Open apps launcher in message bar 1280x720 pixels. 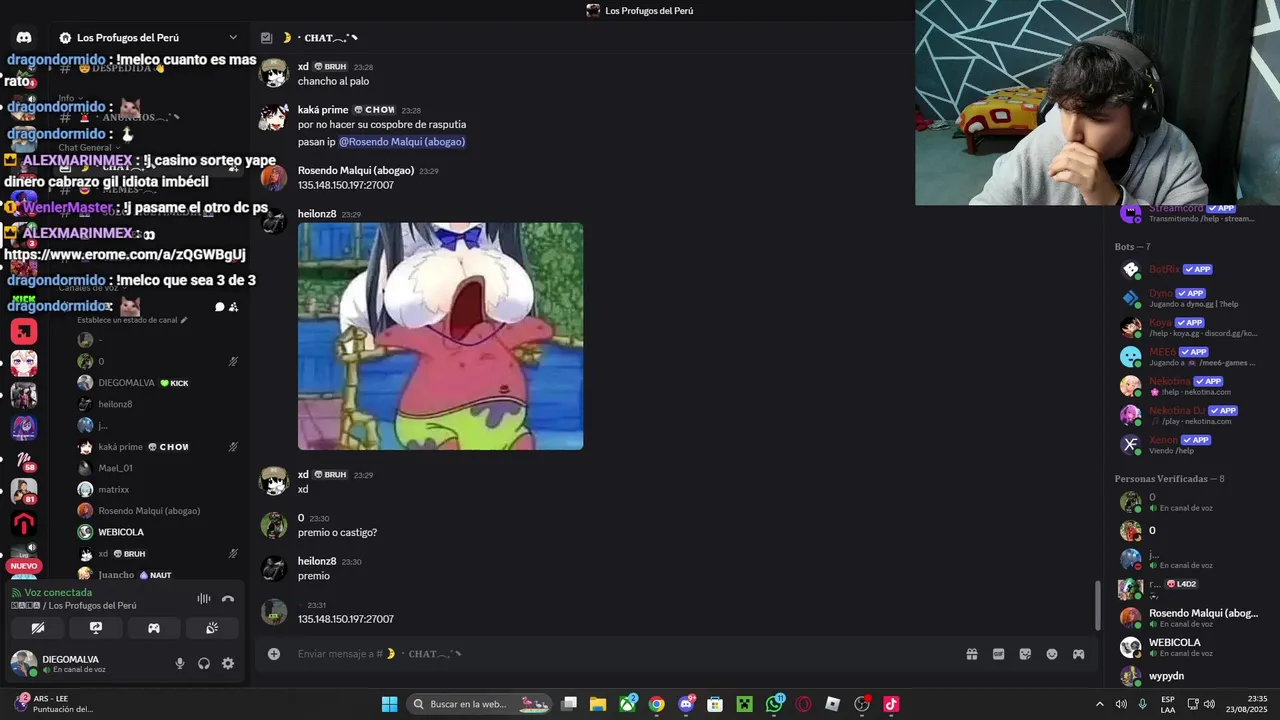(1079, 654)
